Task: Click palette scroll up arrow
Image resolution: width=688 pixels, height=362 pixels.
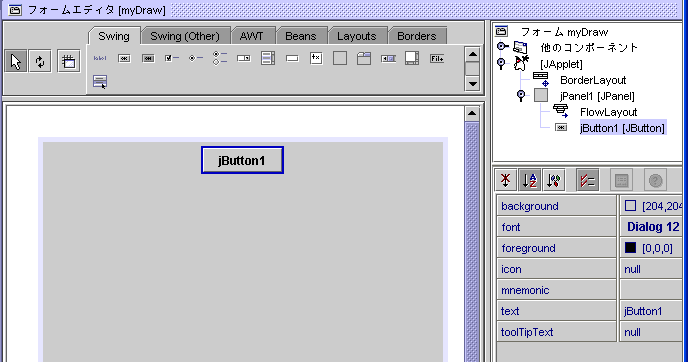Action: click(x=473, y=54)
